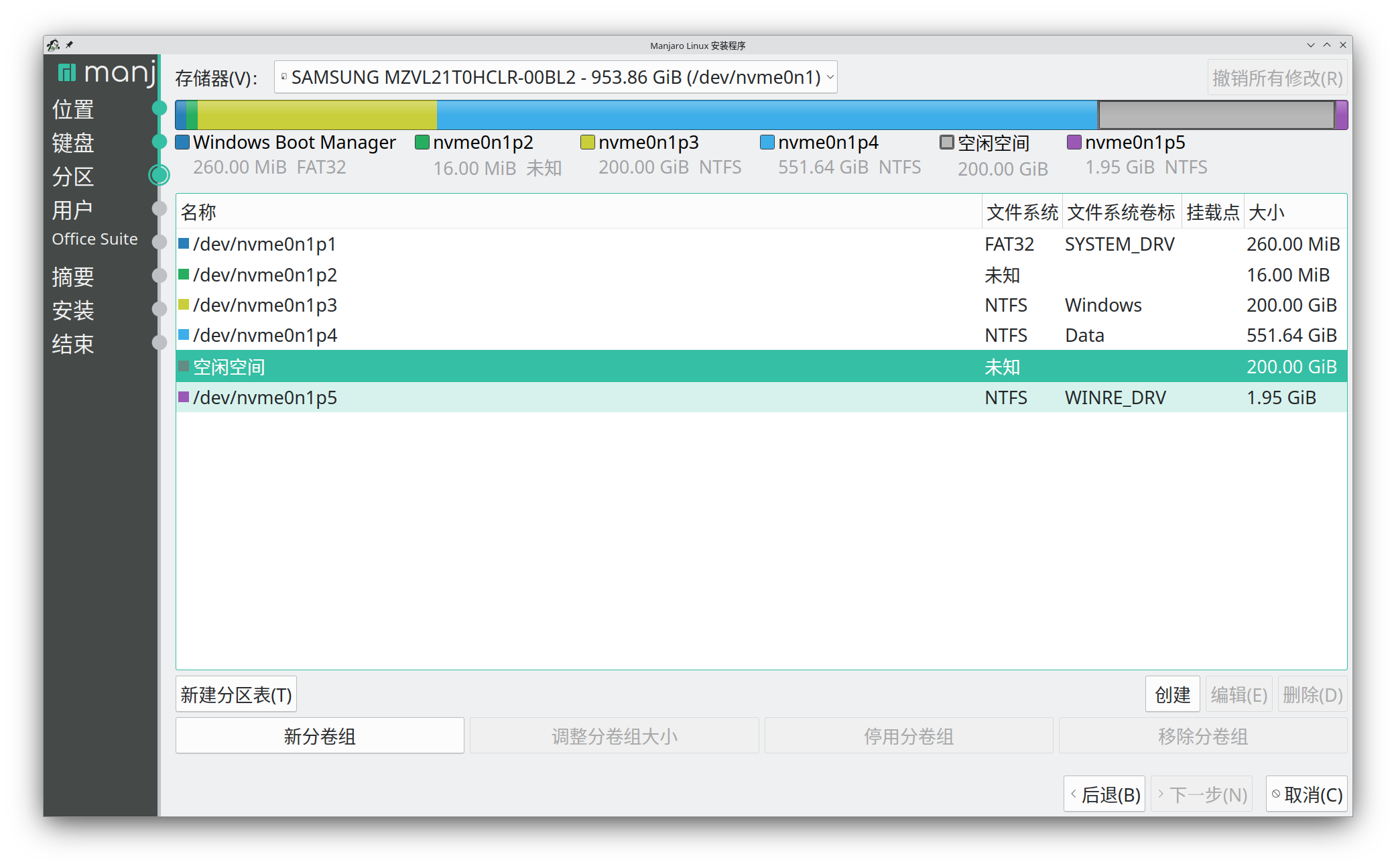1396x868 pixels.
Task: Click the 文件系统 column header
Action: click(x=1021, y=212)
